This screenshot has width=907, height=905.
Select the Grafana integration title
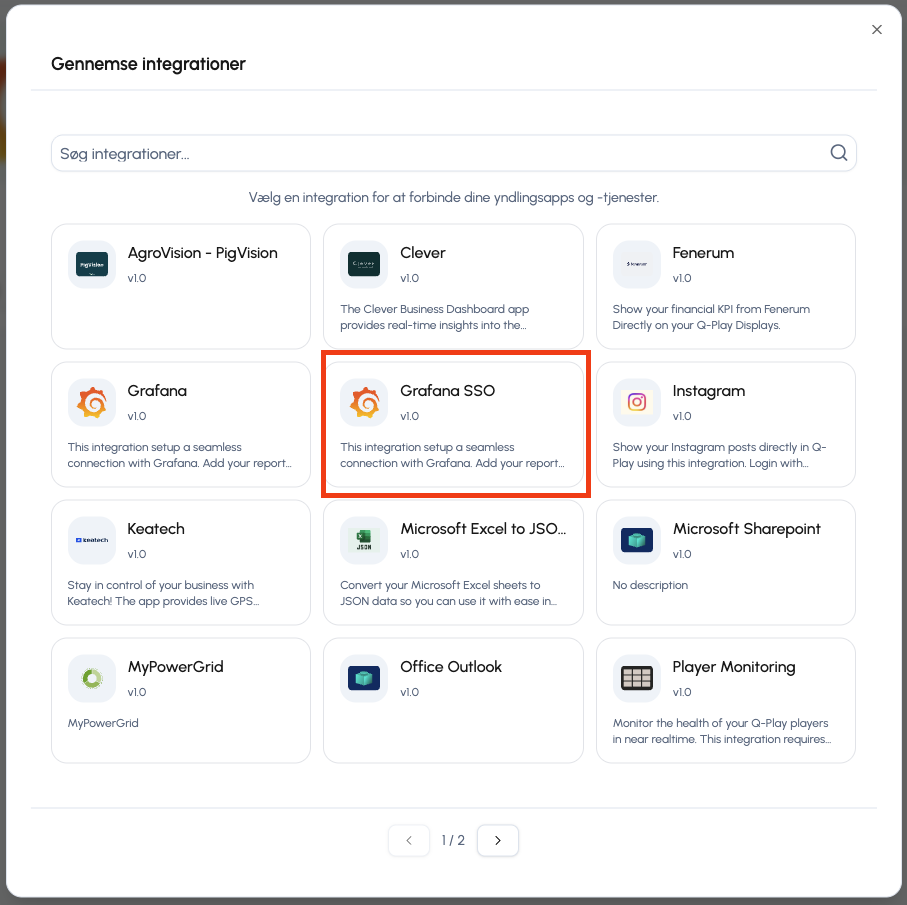157,391
